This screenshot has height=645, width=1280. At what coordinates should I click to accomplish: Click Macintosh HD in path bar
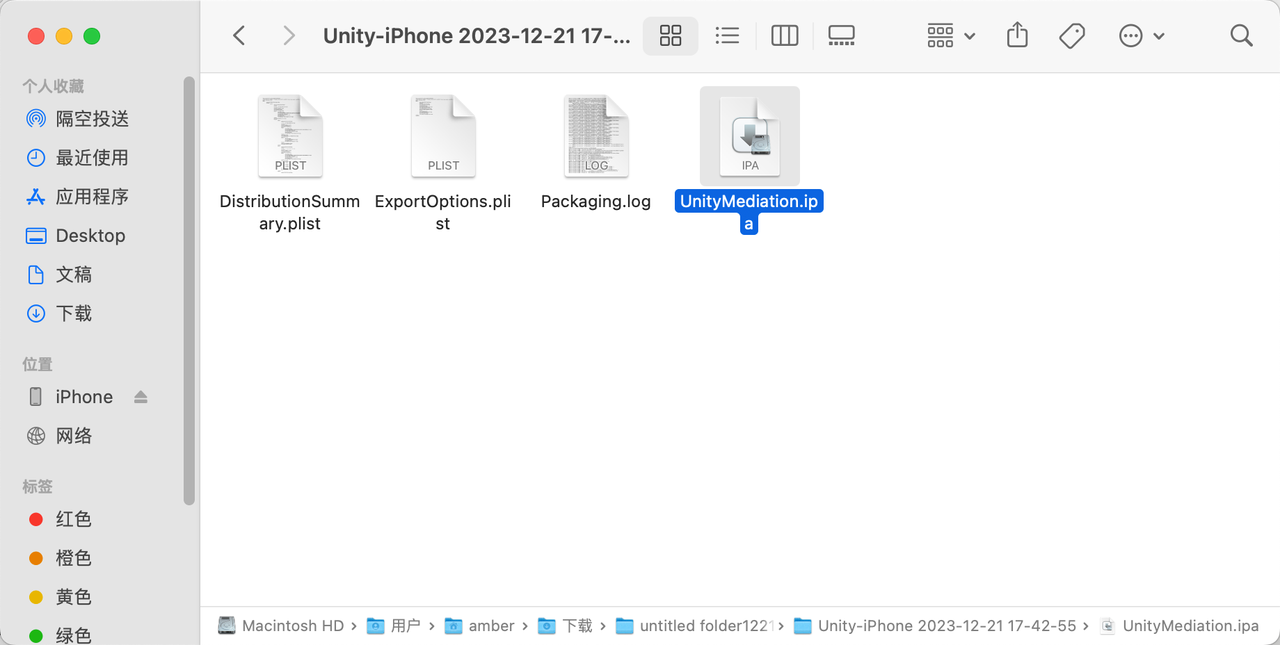281,626
